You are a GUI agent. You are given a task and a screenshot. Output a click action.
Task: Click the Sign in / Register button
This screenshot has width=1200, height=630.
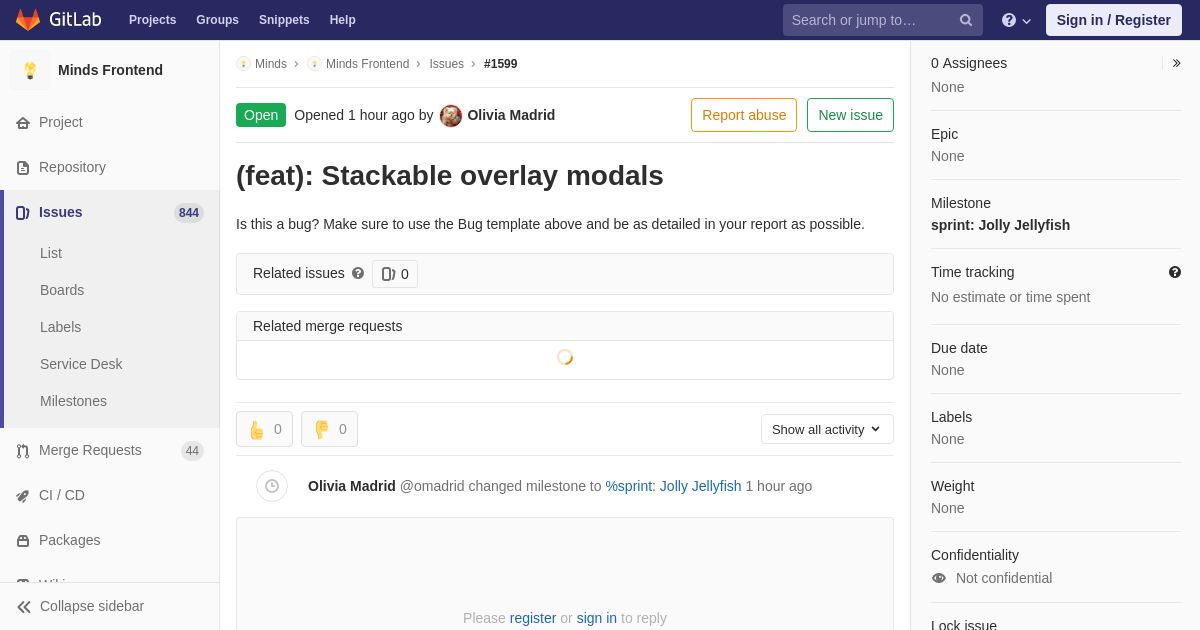click(x=1113, y=20)
